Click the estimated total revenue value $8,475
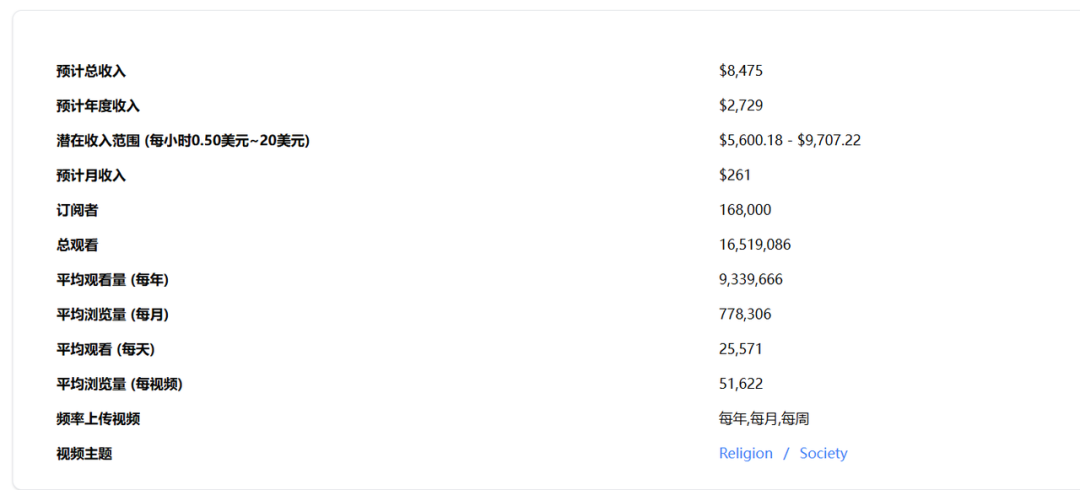 pos(741,71)
